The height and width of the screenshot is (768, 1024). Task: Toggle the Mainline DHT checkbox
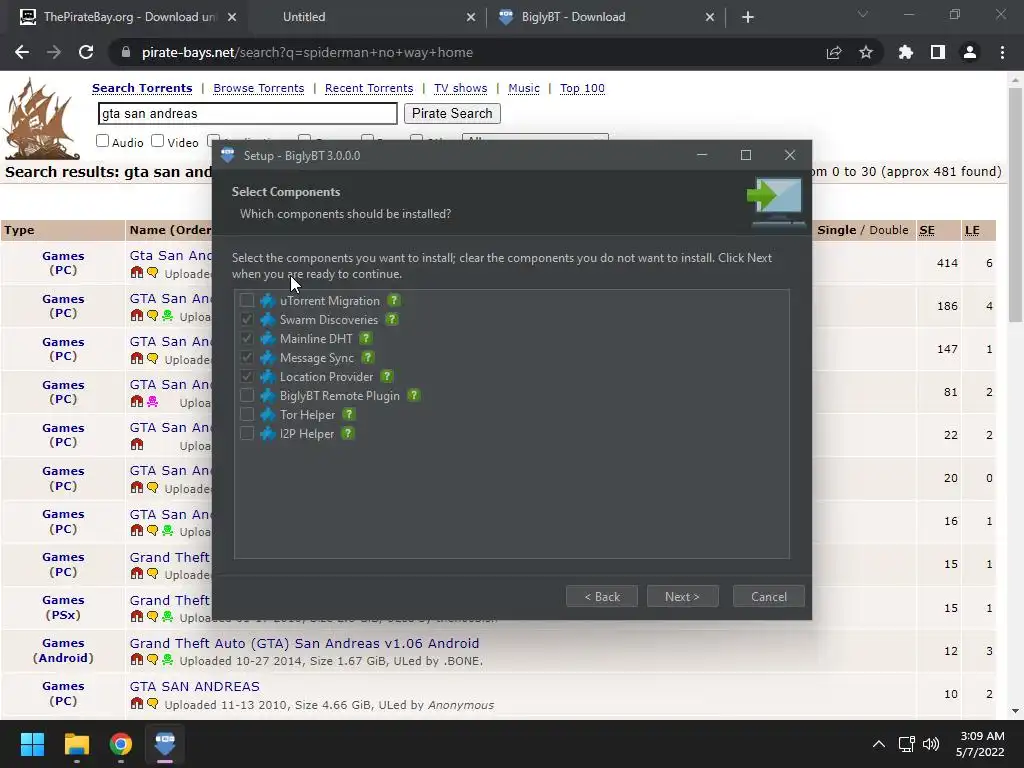click(247, 338)
